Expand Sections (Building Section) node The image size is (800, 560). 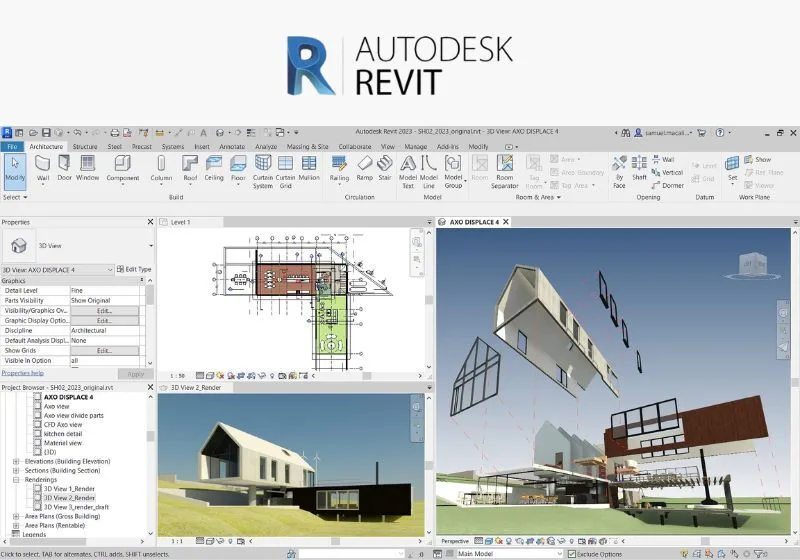point(16,470)
